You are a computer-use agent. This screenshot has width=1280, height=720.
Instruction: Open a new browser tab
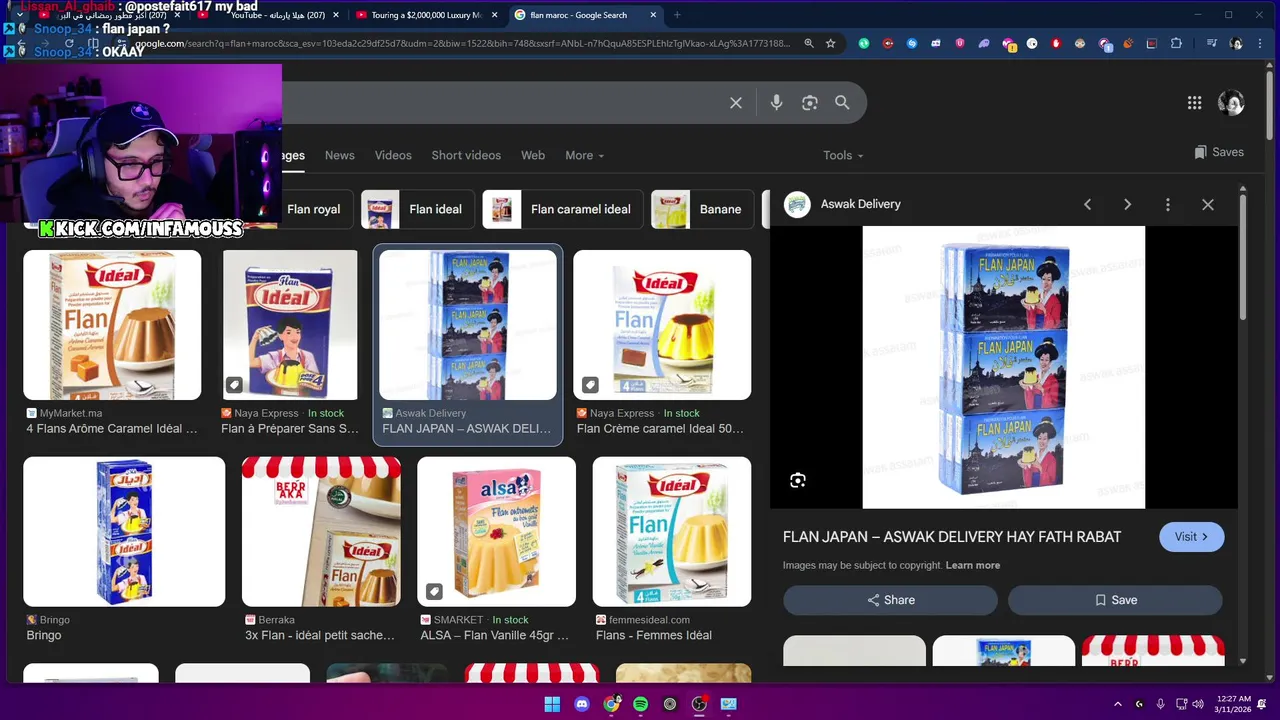coord(677,15)
